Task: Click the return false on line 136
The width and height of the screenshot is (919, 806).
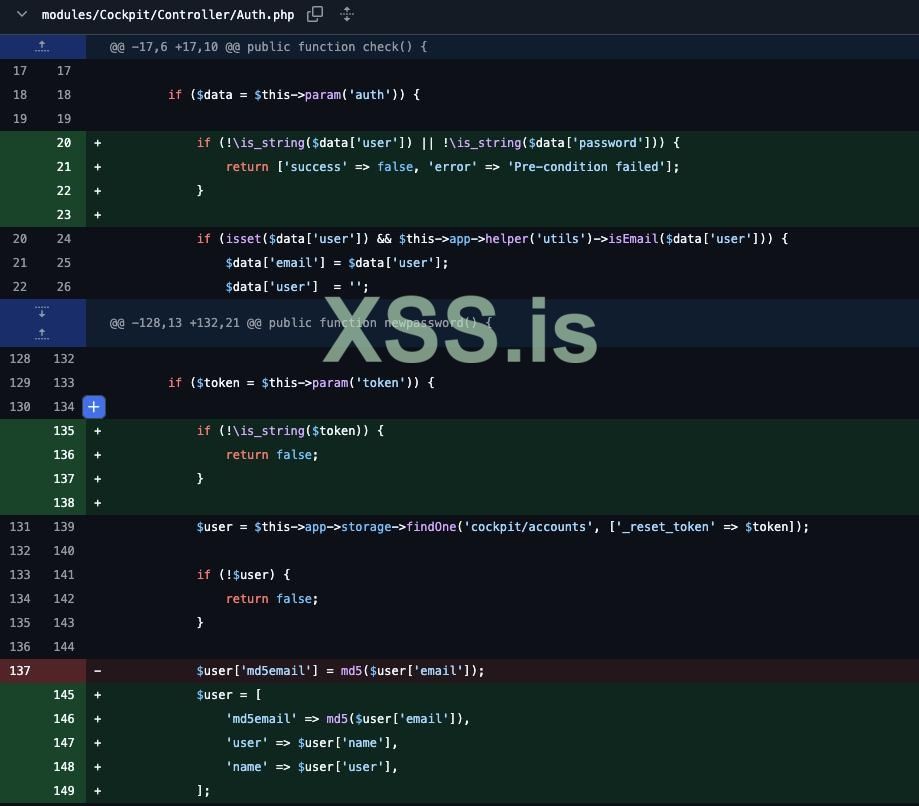Action: pyautogui.click(x=272, y=455)
